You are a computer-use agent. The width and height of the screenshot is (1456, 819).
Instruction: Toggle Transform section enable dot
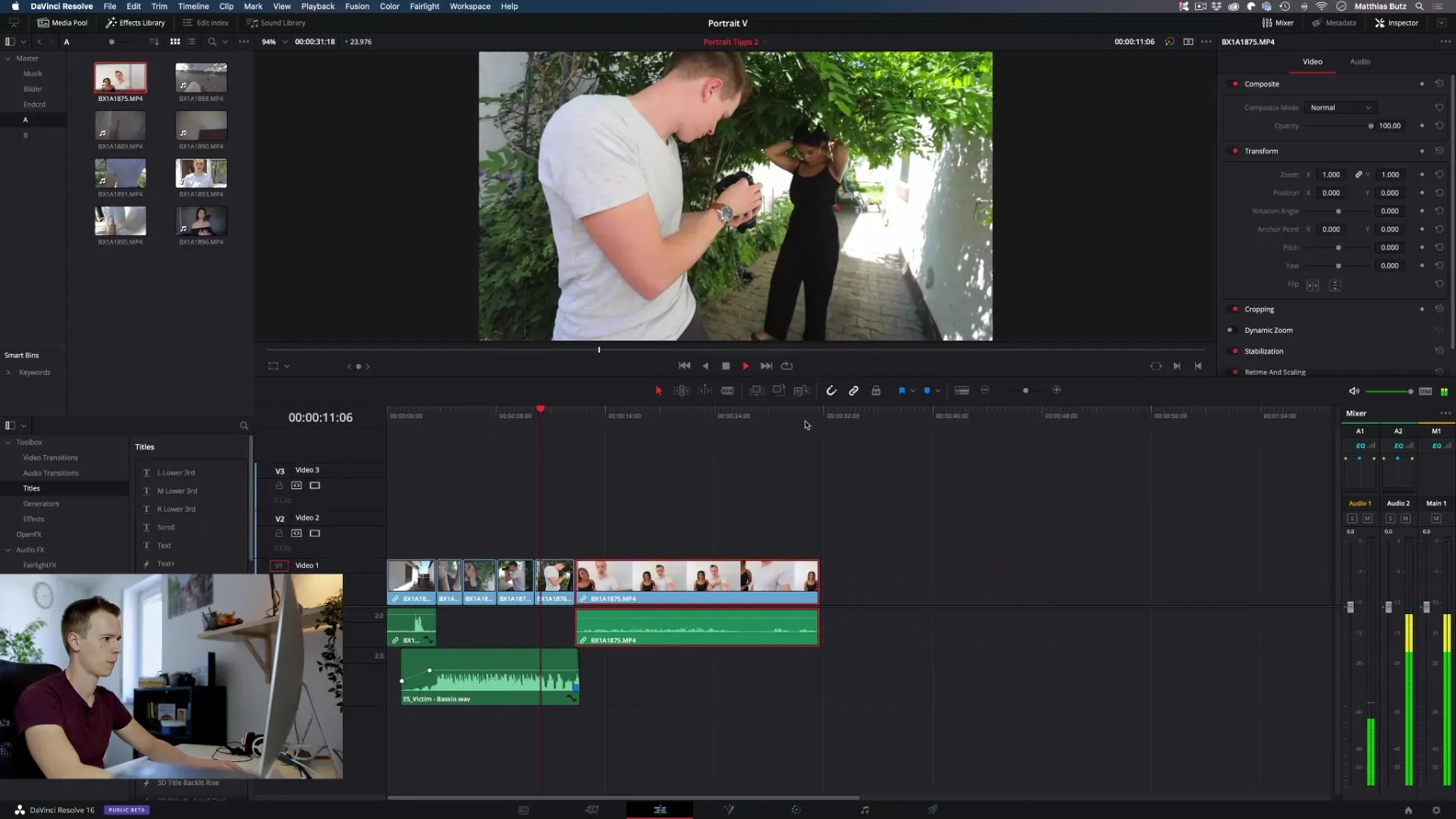tap(1235, 151)
